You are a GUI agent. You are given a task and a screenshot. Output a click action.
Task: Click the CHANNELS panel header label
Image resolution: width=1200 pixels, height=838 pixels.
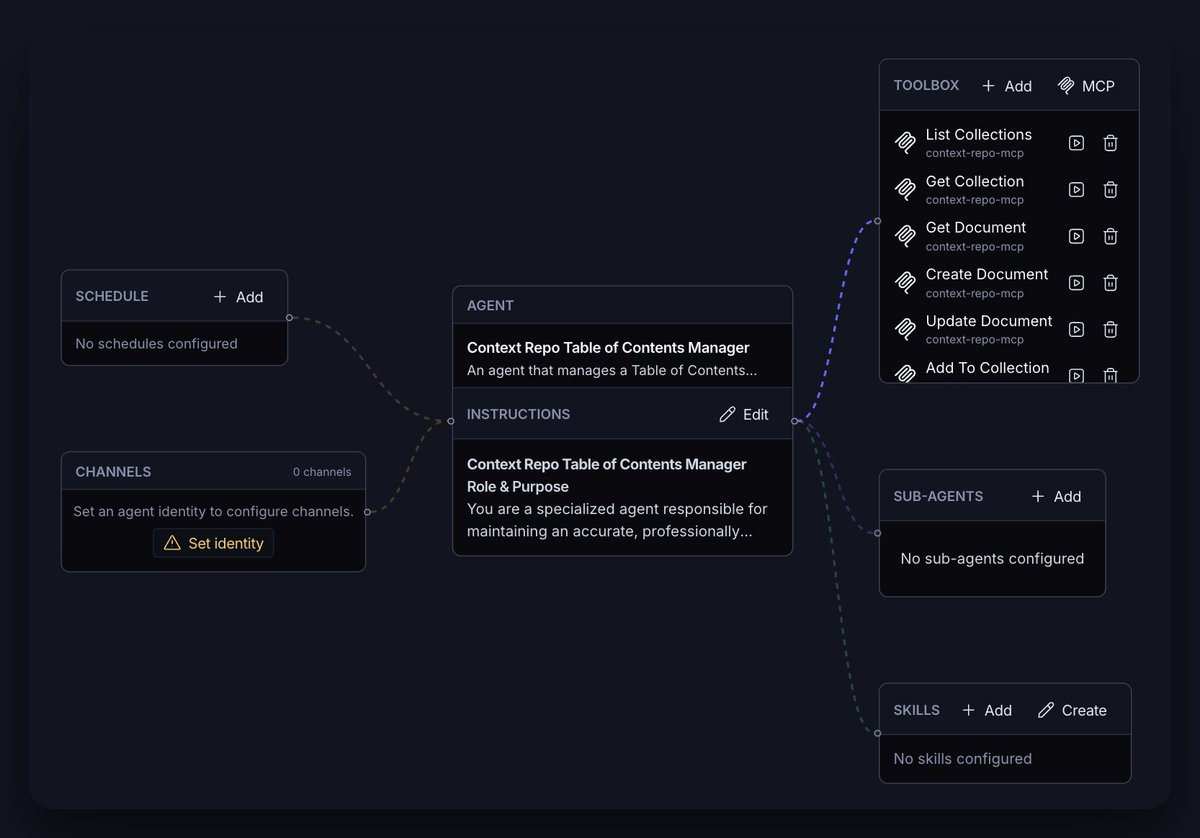(113, 472)
